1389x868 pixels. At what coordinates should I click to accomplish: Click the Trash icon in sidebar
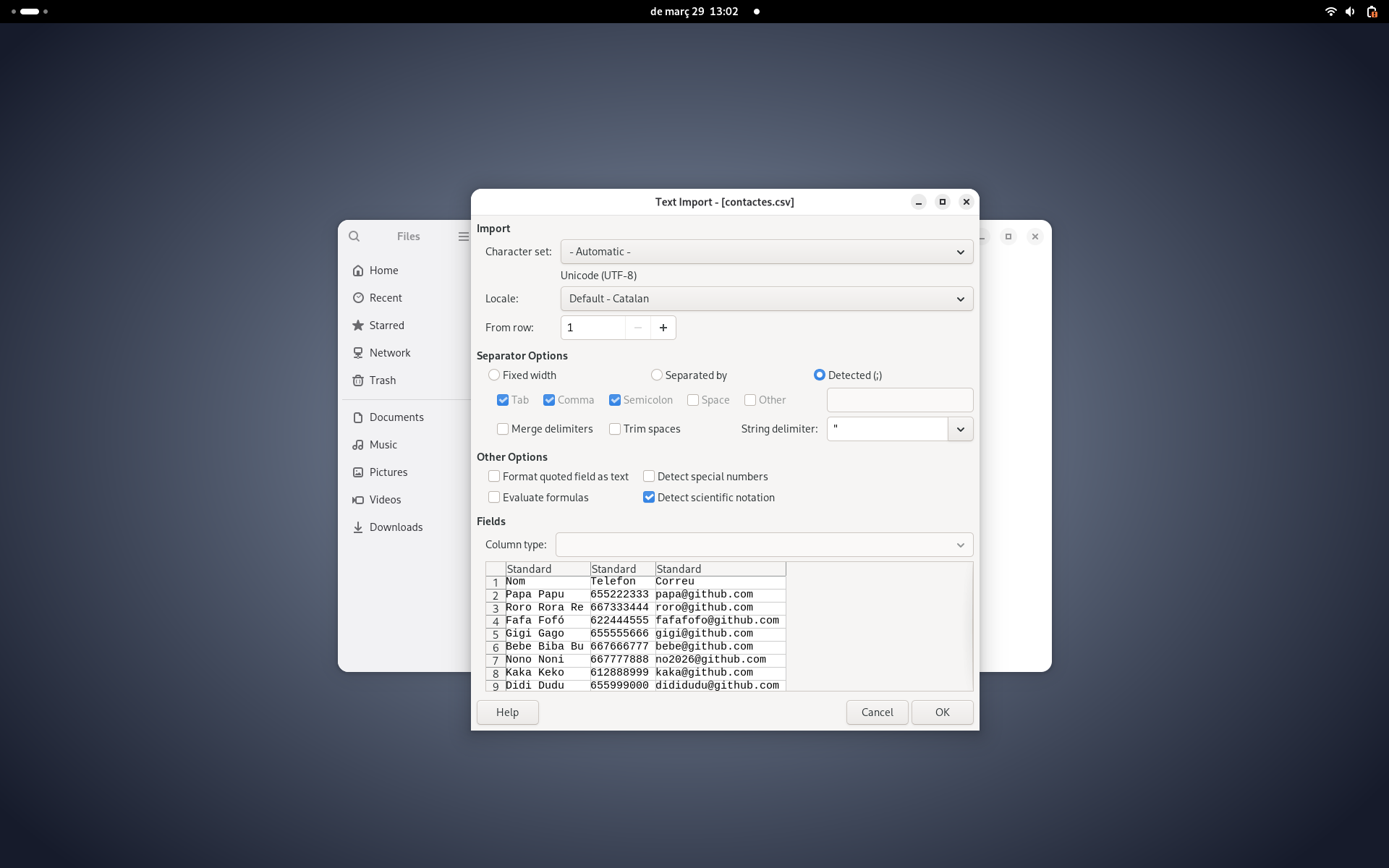[358, 380]
